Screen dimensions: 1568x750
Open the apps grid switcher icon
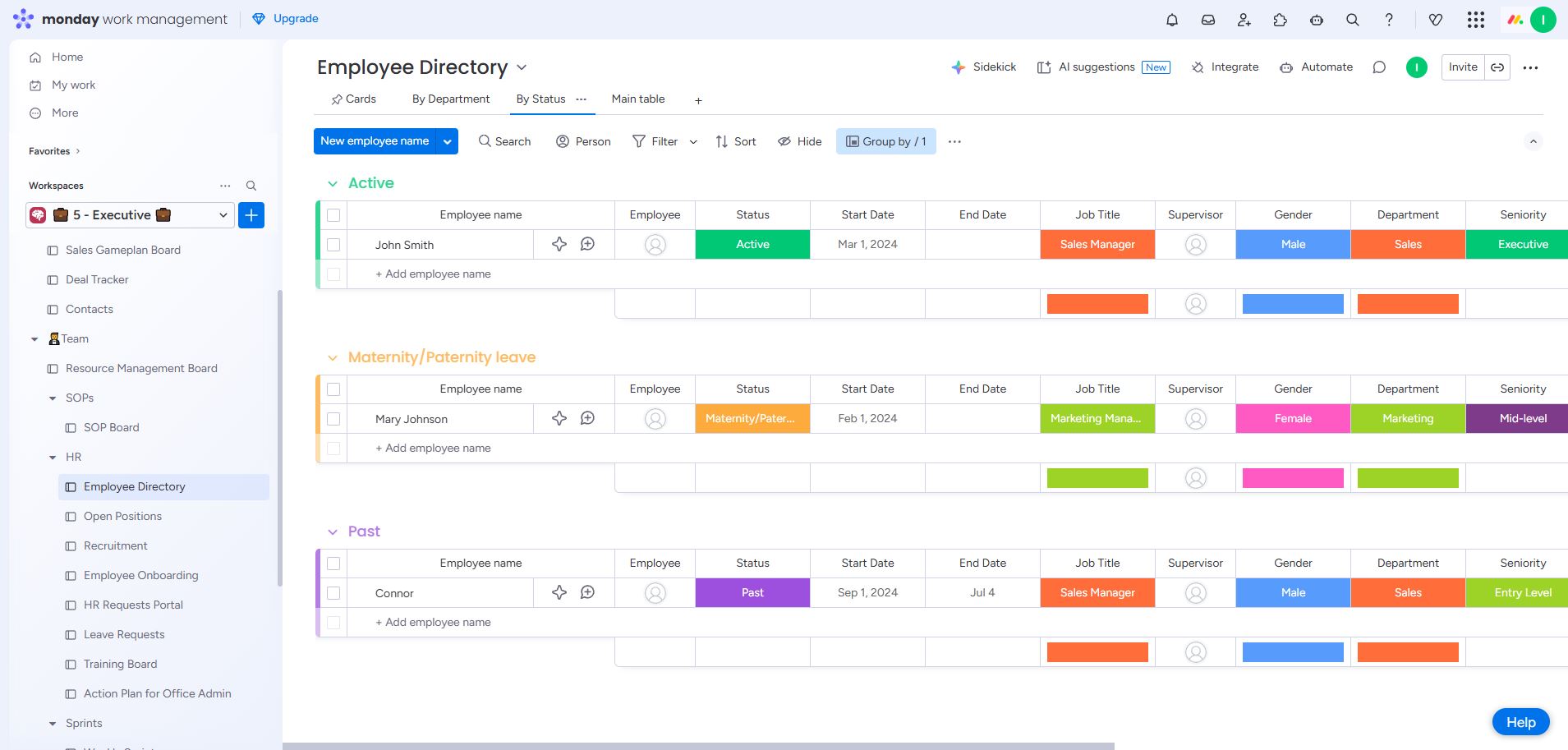click(1476, 20)
